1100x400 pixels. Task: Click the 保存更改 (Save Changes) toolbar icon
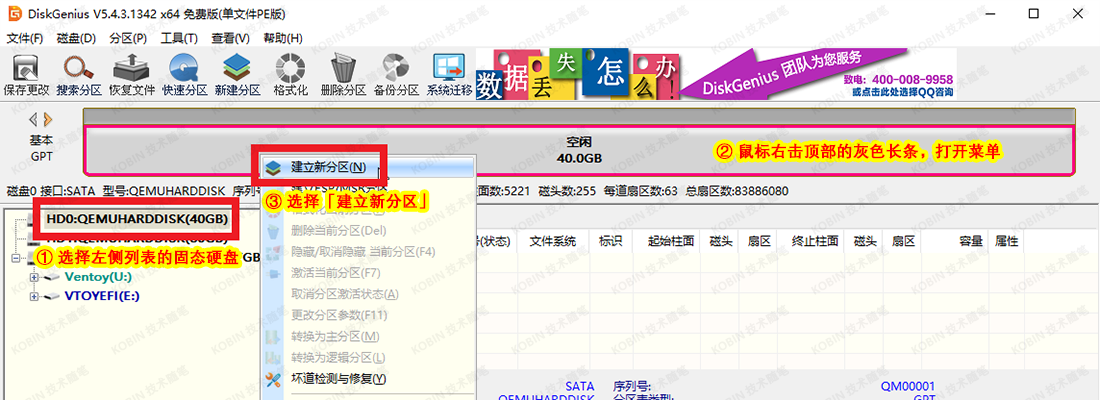pyautogui.click(x=27, y=74)
